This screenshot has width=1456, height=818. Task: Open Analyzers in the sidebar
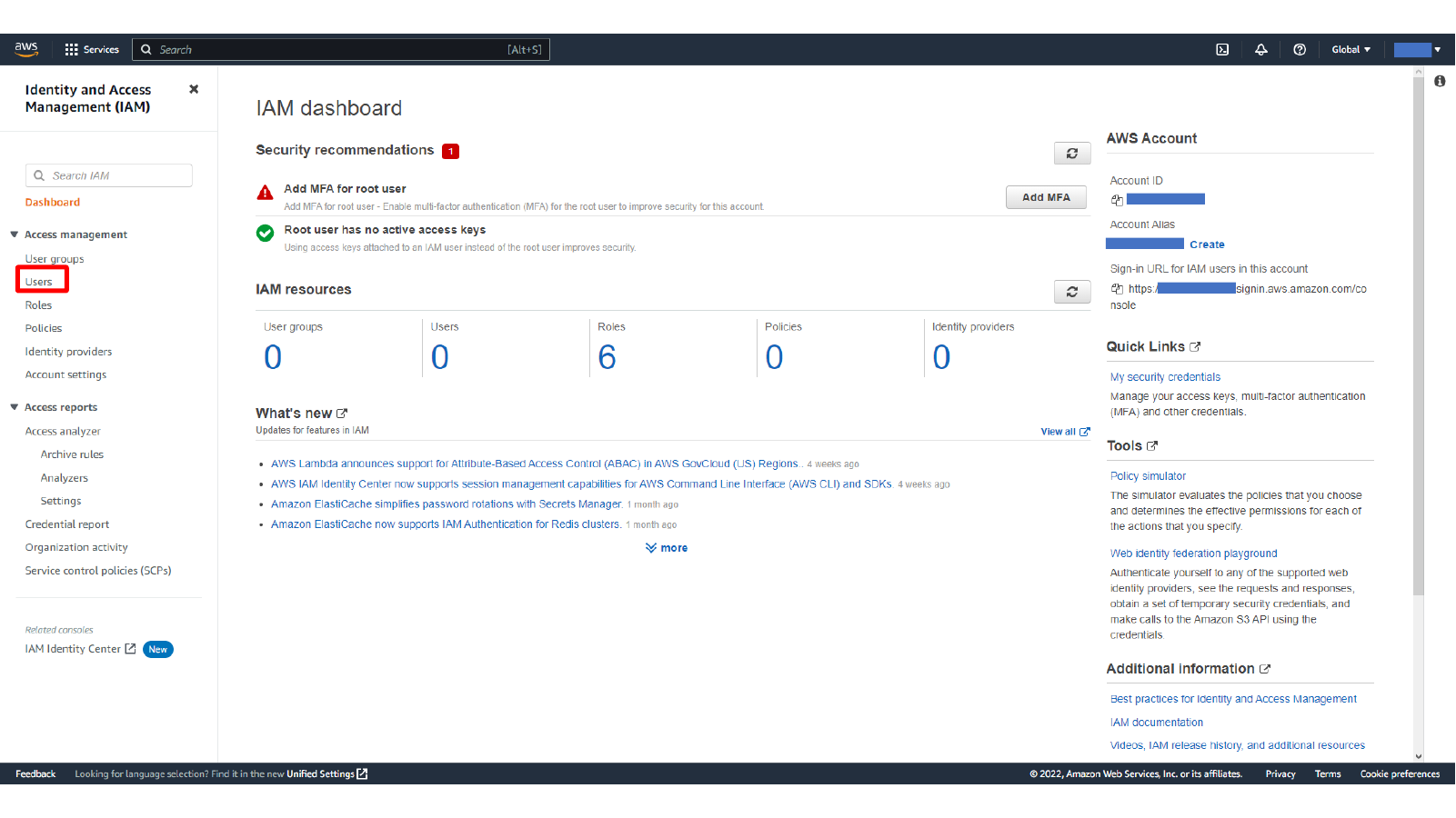coord(65,478)
